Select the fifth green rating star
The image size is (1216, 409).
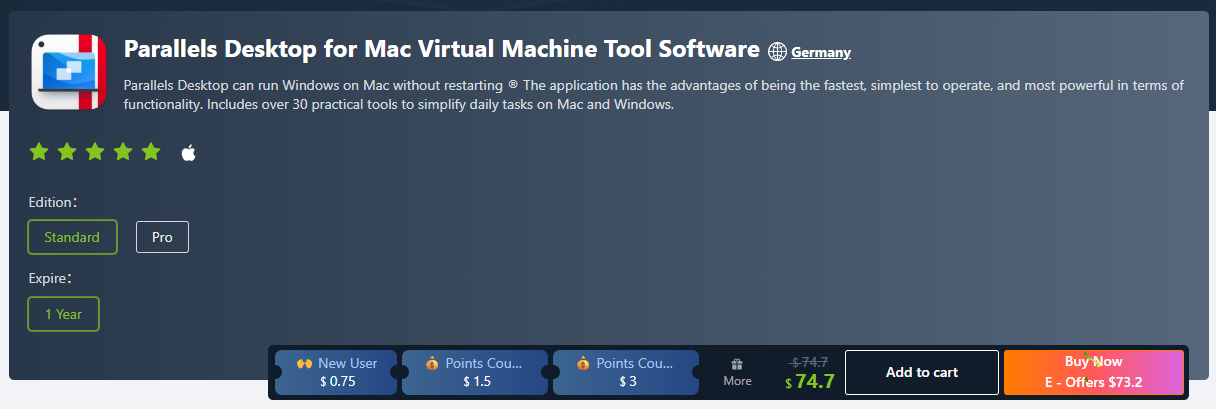coord(151,152)
